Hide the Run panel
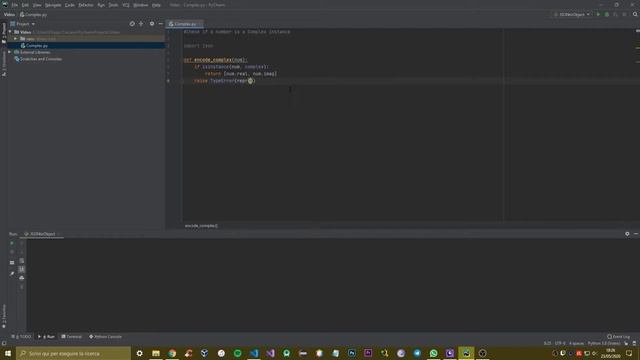 [636, 234]
